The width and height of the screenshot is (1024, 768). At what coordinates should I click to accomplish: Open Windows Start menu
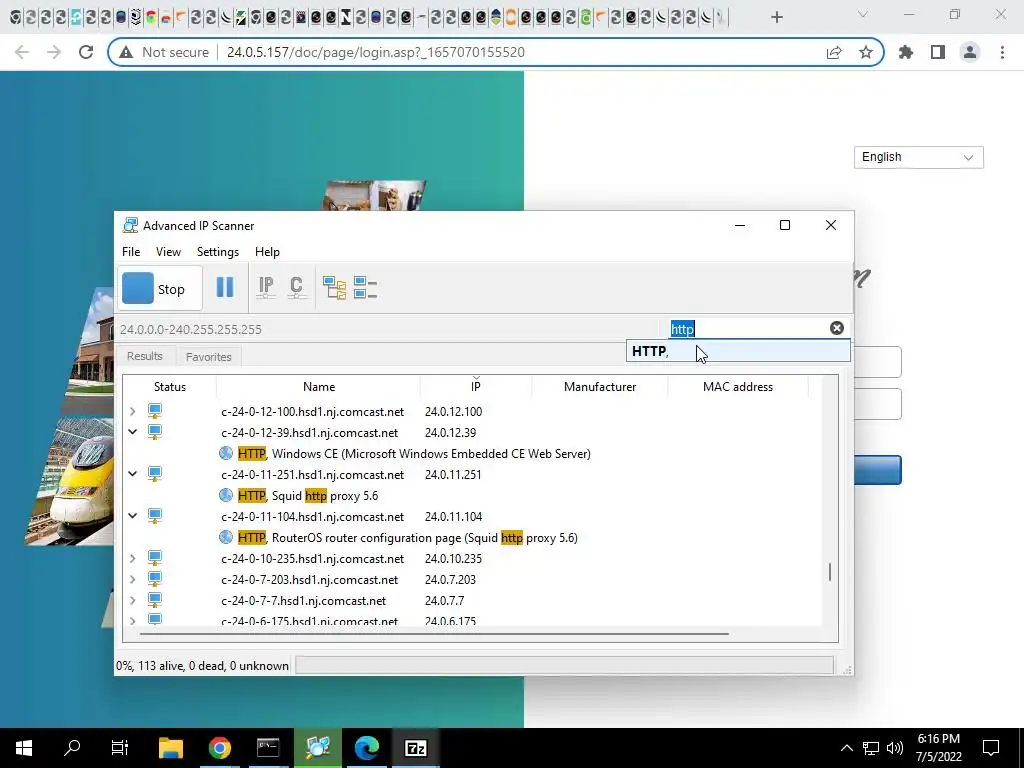24,748
